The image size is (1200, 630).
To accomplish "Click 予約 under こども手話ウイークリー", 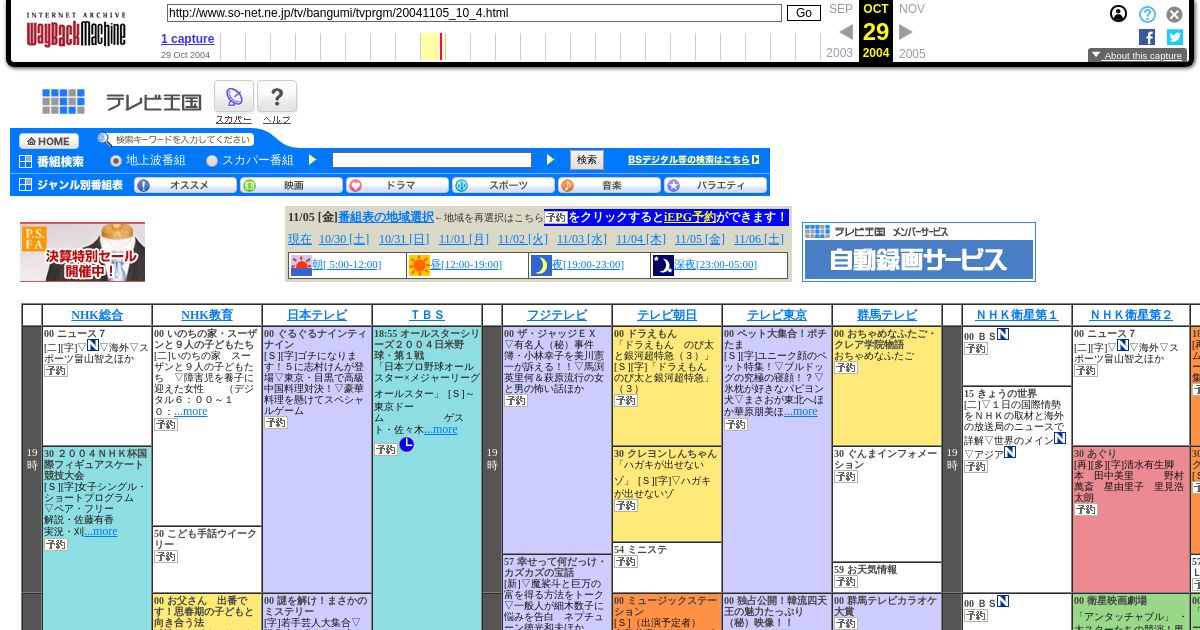I will click(x=165, y=557).
